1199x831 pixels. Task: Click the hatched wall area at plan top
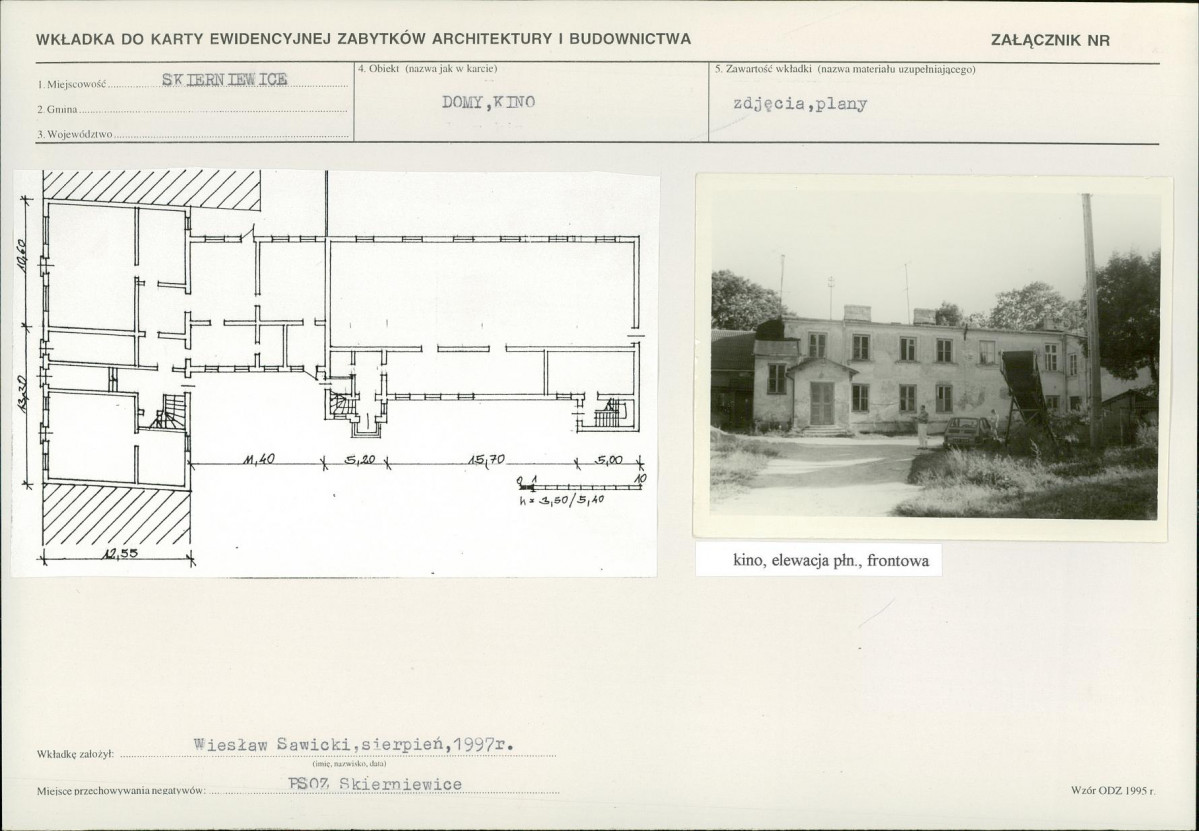(x=151, y=189)
